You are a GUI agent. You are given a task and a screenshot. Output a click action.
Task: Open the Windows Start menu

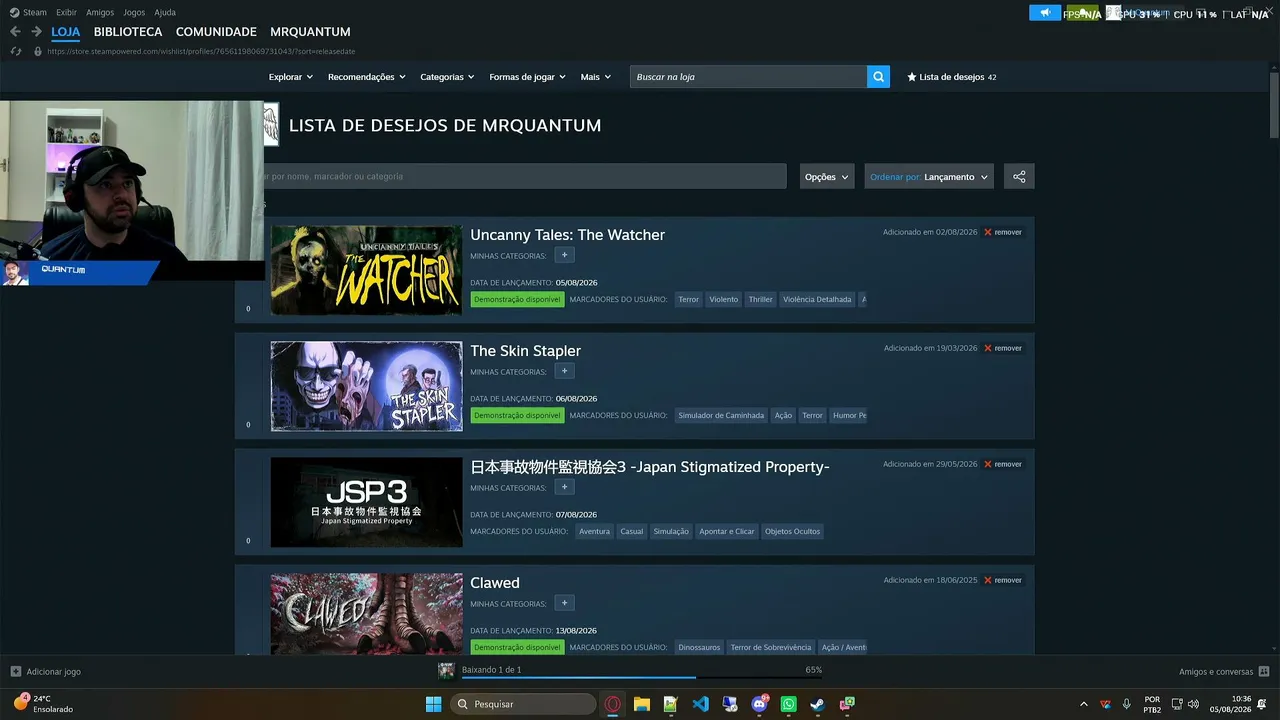pos(433,704)
